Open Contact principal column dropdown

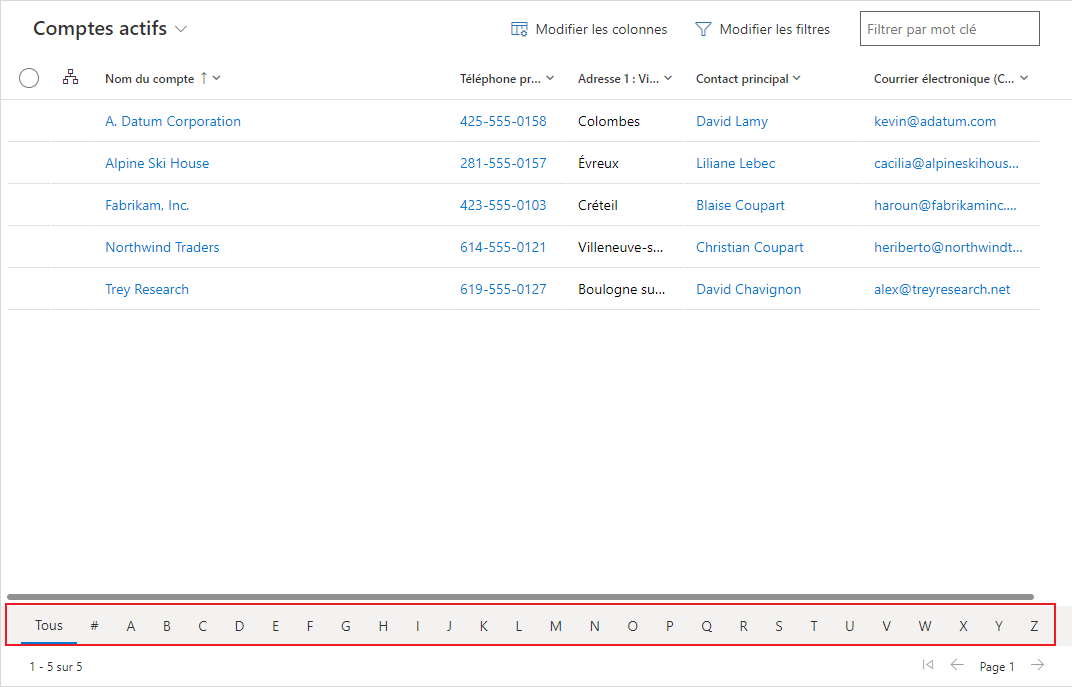click(796, 78)
